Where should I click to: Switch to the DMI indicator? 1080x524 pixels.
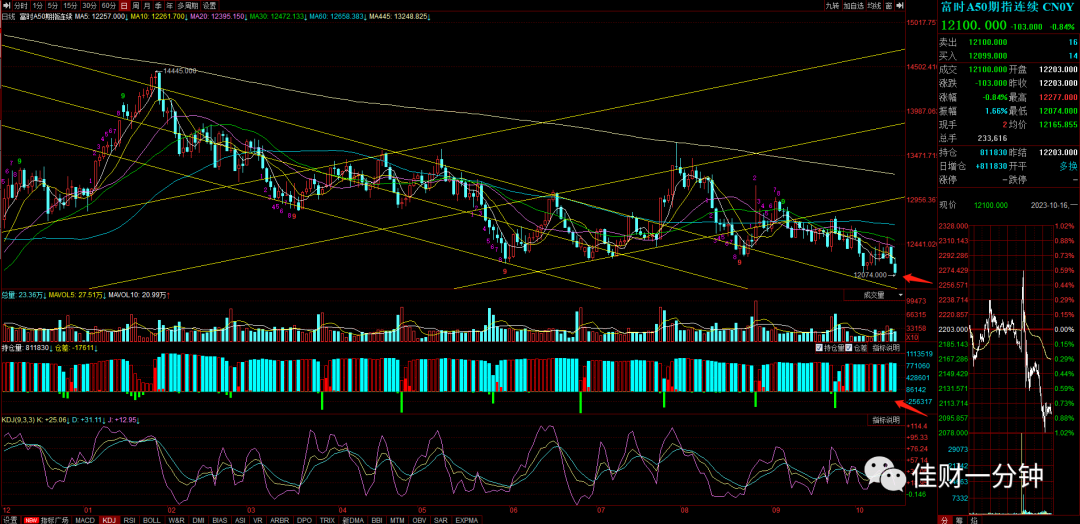pyautogui.click(x=199, y=519)
